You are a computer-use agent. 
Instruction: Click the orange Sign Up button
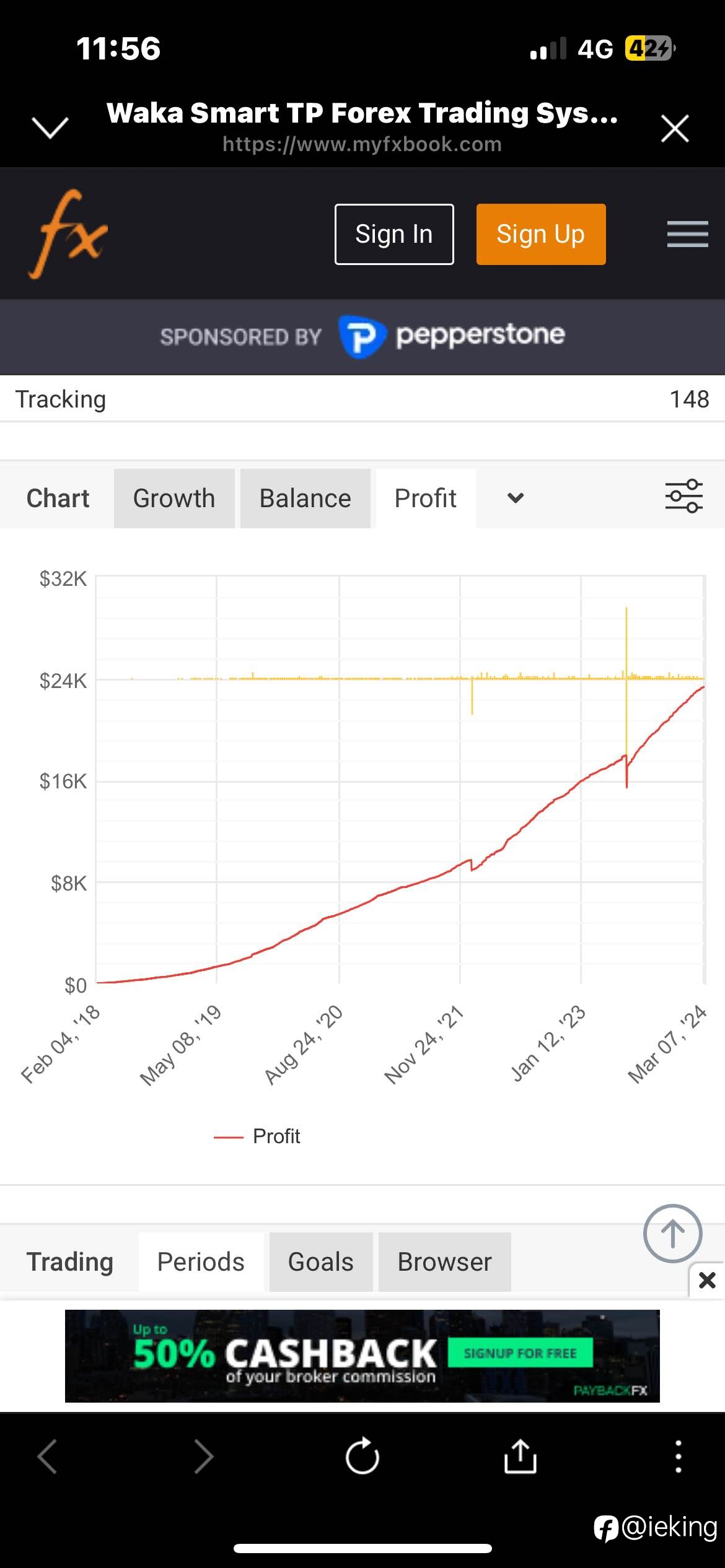[x=541, y=234]
